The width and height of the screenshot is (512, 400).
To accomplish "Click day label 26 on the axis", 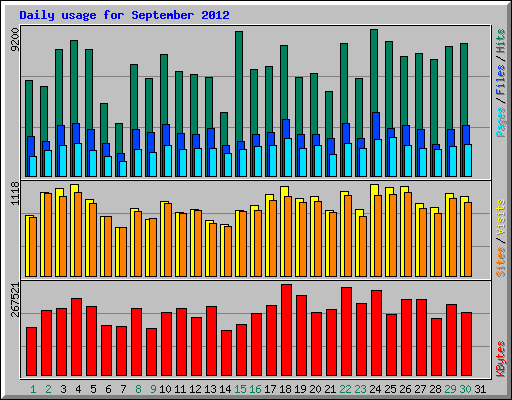I will [x=405, y=389].
